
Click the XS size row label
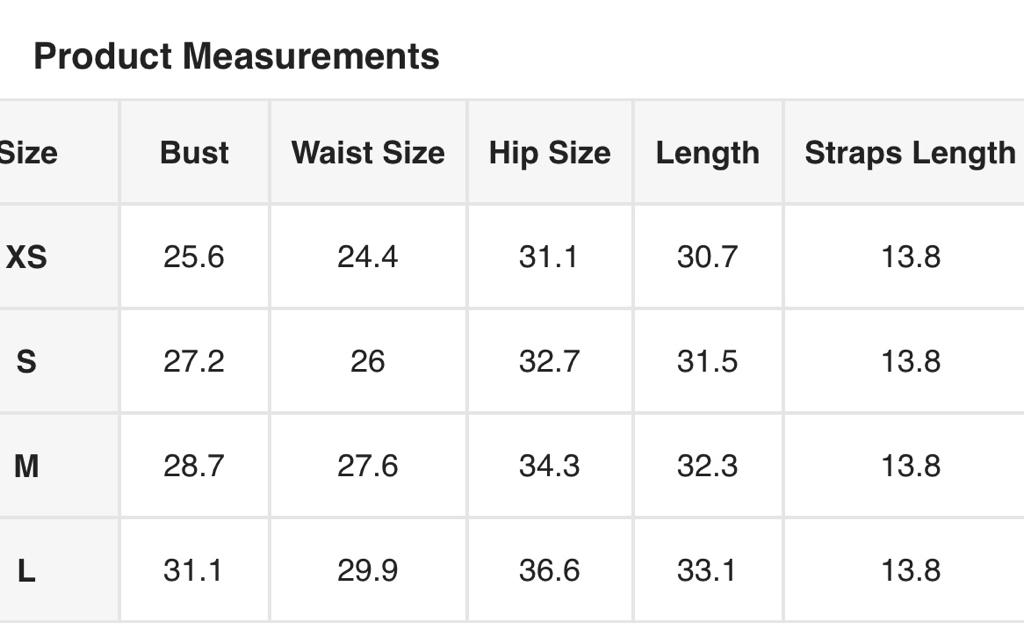tap(26, 257)
